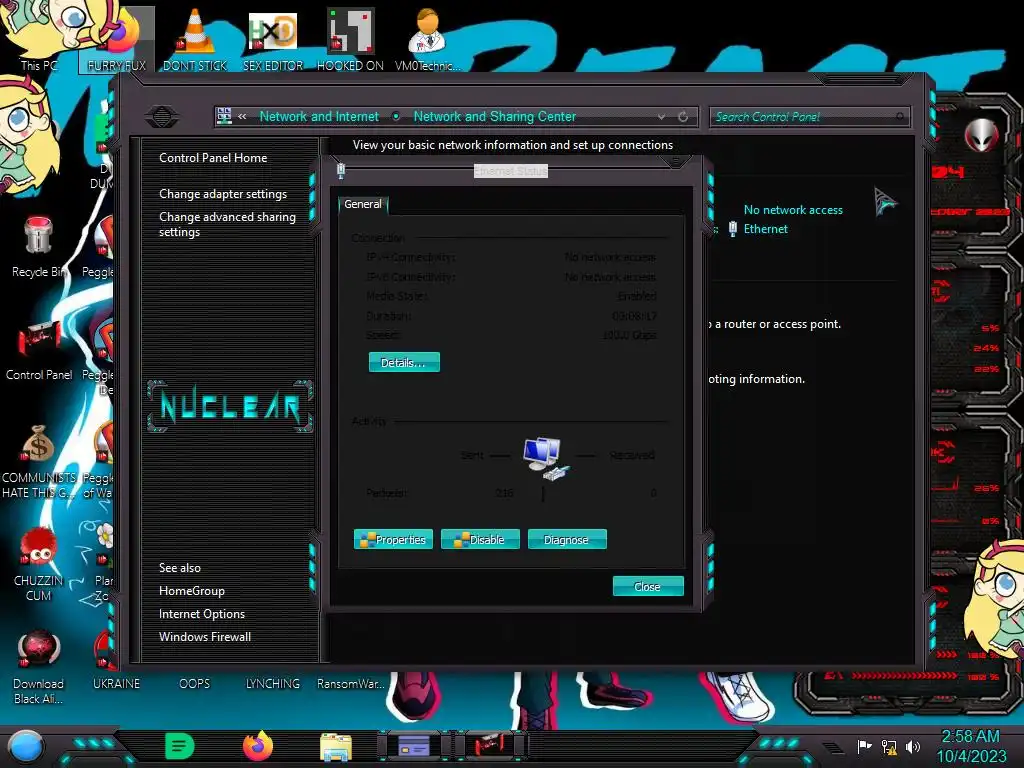Switch to Control Panel taskbar window

pyautogui.click(x=490, y=744)
